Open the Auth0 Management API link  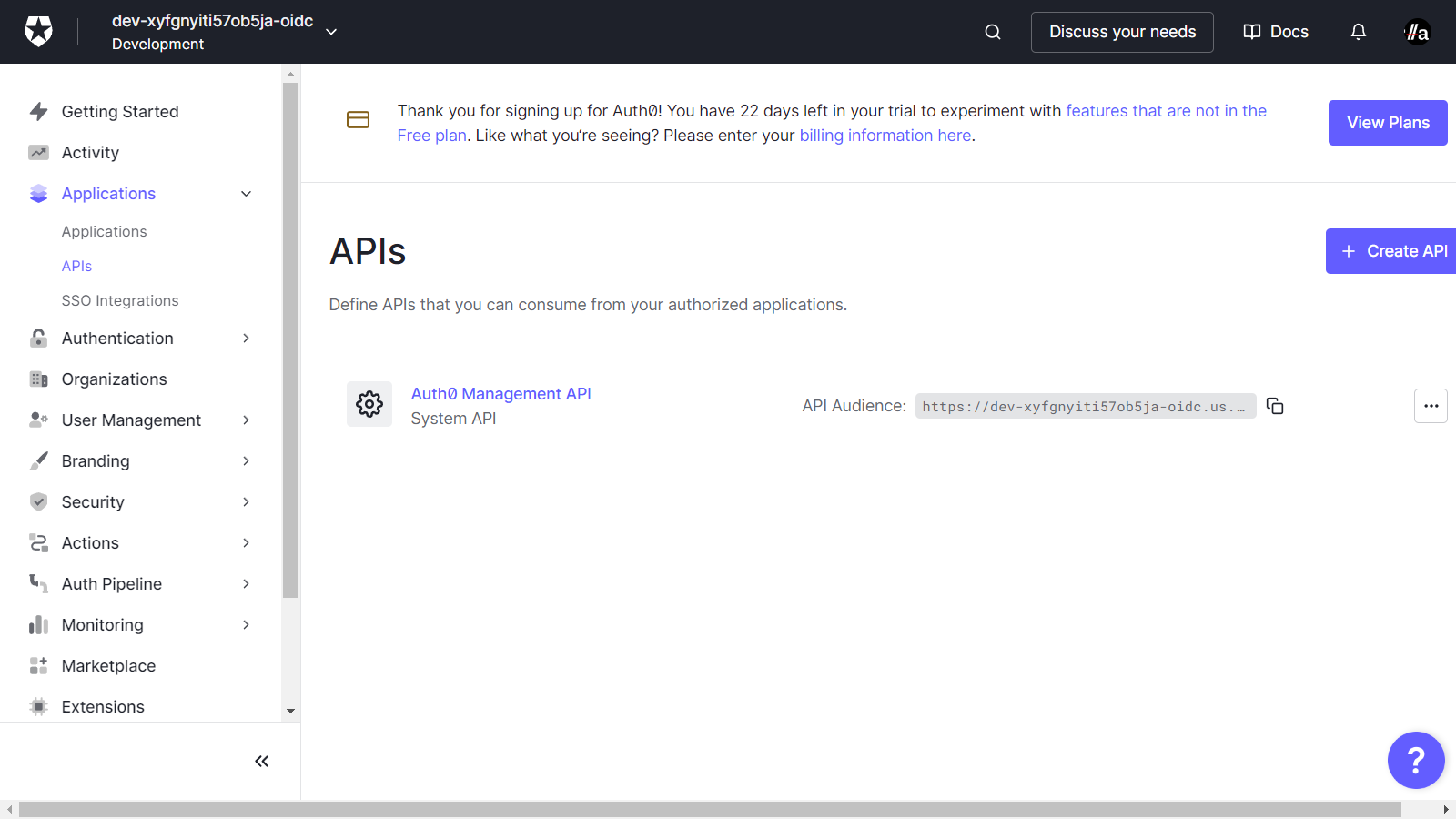500,394
